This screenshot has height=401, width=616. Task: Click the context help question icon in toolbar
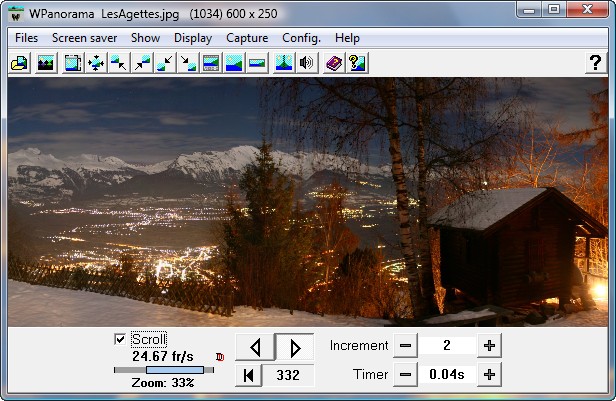point(357,63)
